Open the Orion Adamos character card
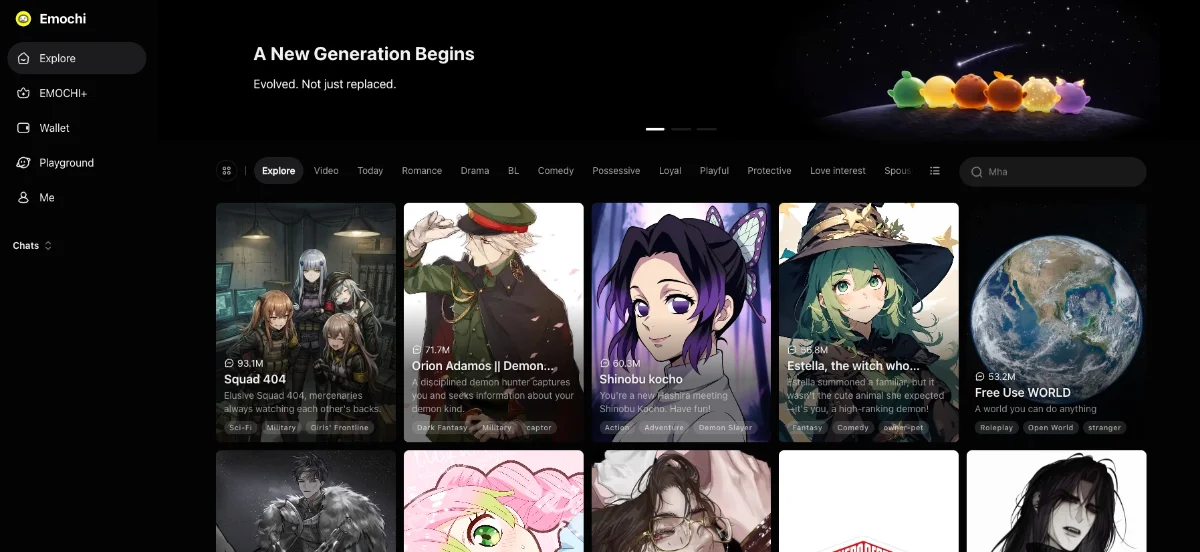The height and width of the screenshot is (552, 1200). click(x=494, y=322)
